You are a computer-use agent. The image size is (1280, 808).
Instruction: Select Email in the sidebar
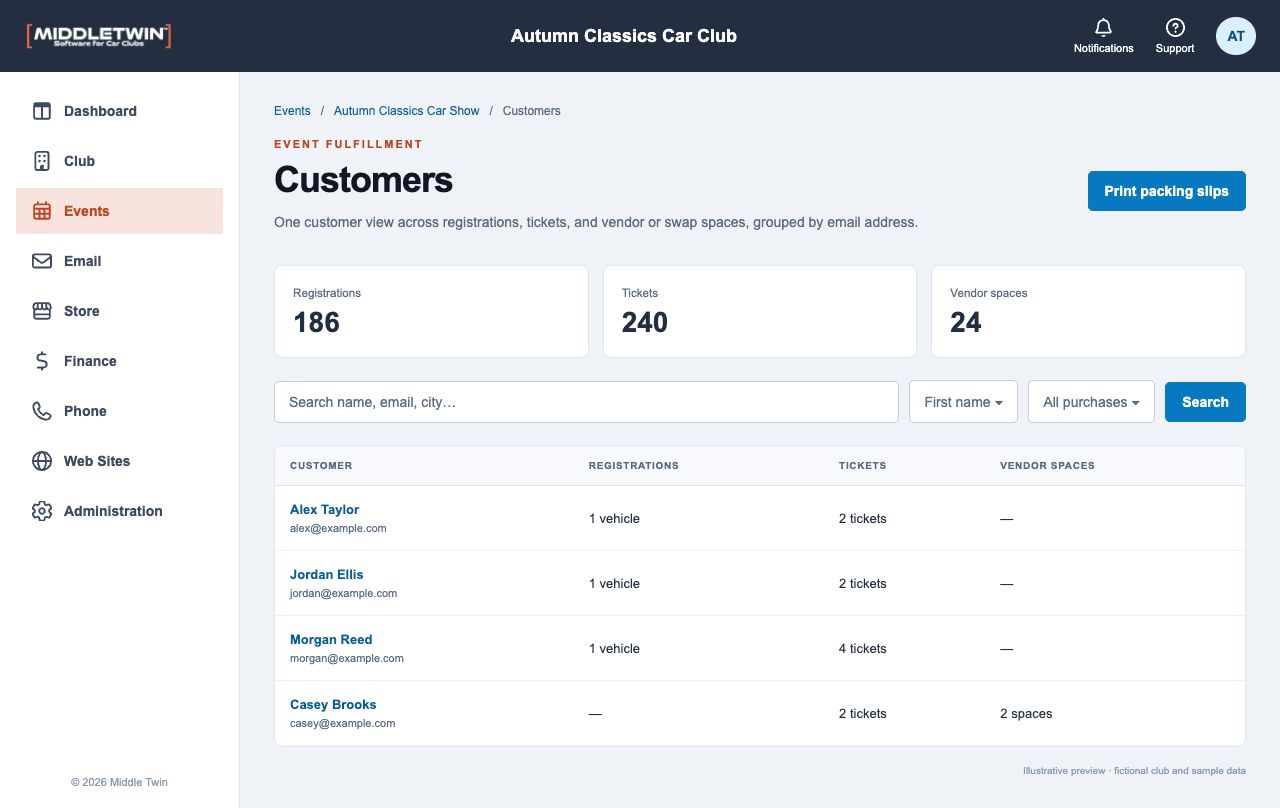119,261
